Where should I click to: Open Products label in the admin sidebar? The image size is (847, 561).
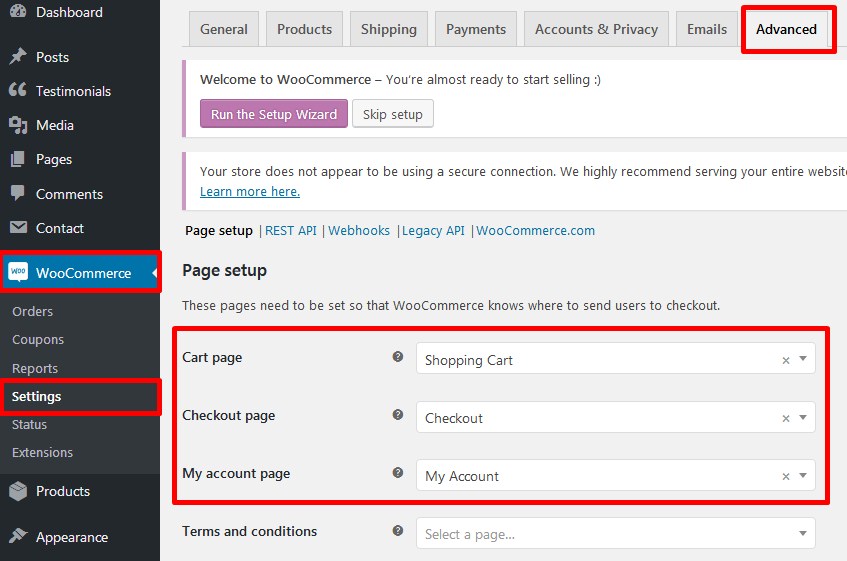[x=63, y=491]
